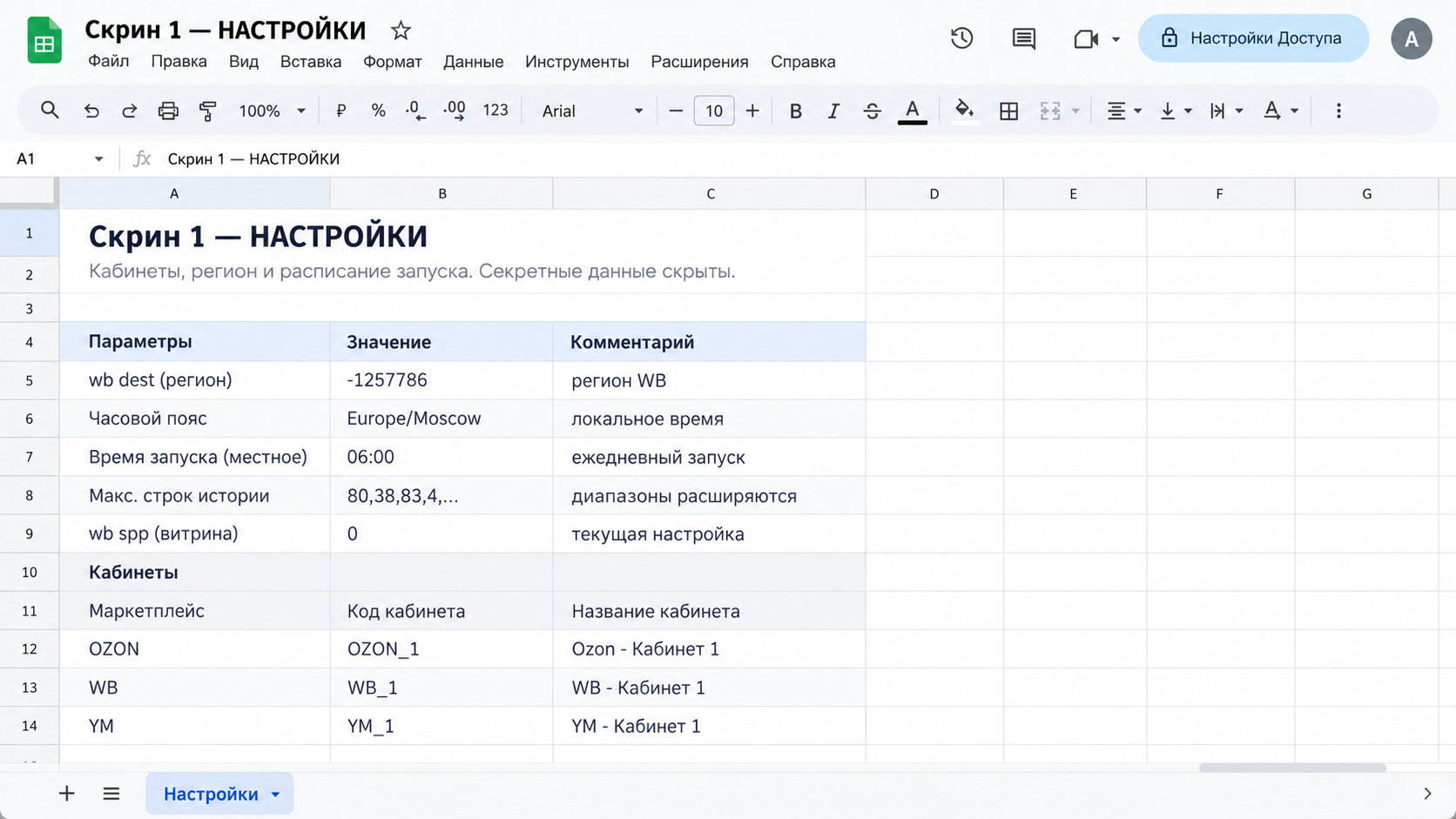Click the cell 'YM - Кабинет 1'
Image resolution: width=1456 pixels, height=819 pixels.
709,726
